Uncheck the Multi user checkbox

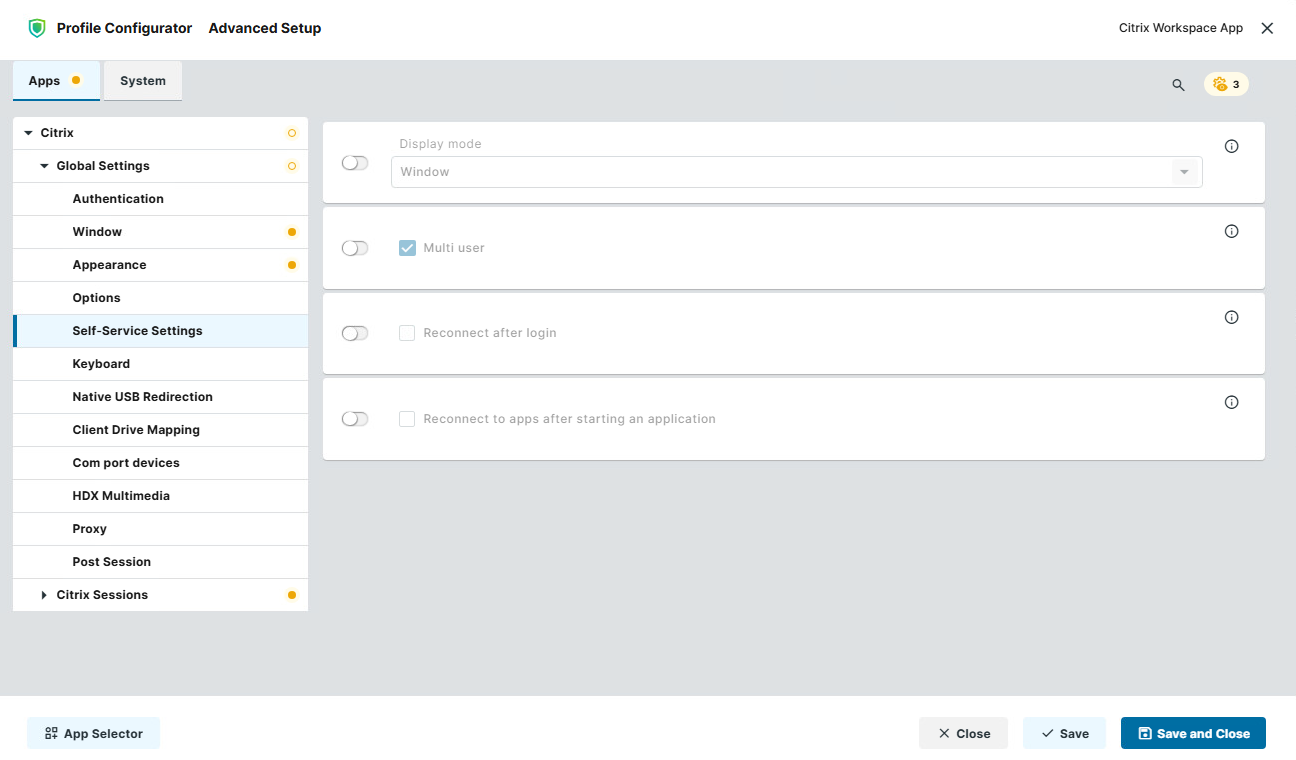pyautogui.click(x=407, y=248)
